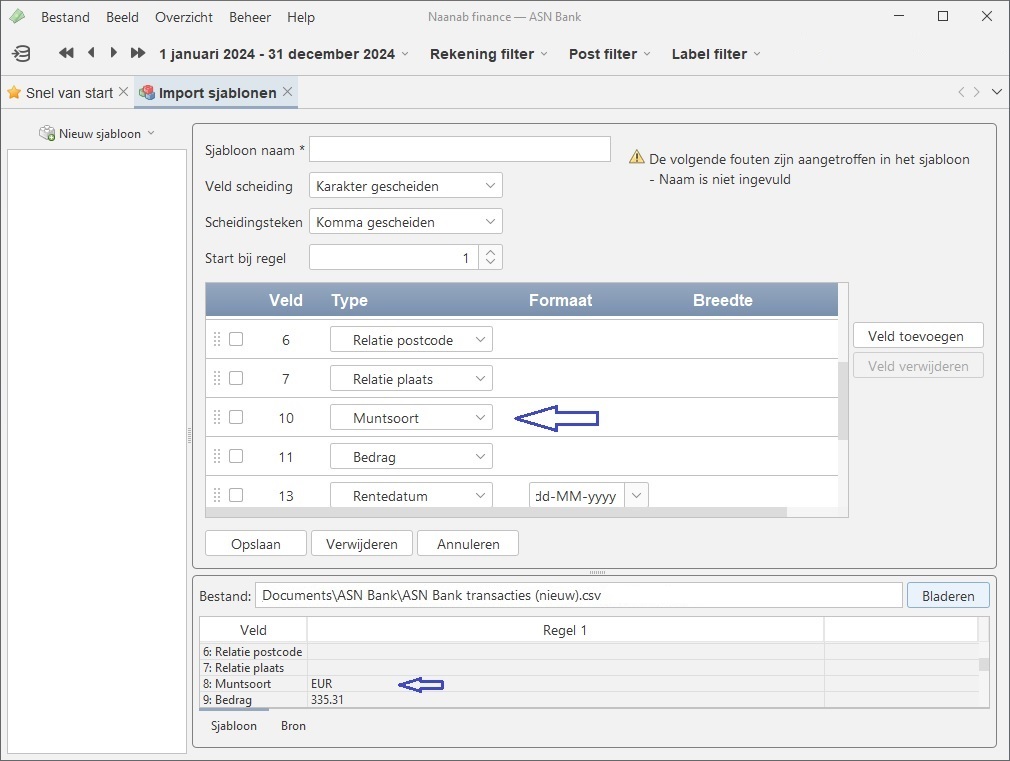
Task: Open the Beheer menu
Action: 249,17
